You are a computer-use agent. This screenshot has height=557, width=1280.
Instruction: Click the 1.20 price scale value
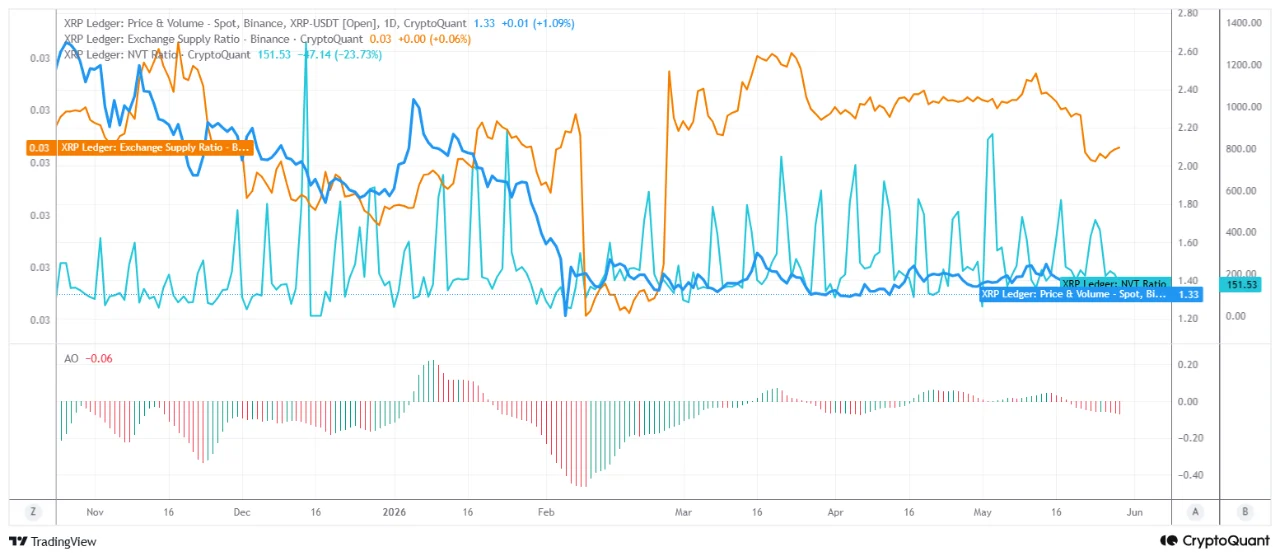1187,318
